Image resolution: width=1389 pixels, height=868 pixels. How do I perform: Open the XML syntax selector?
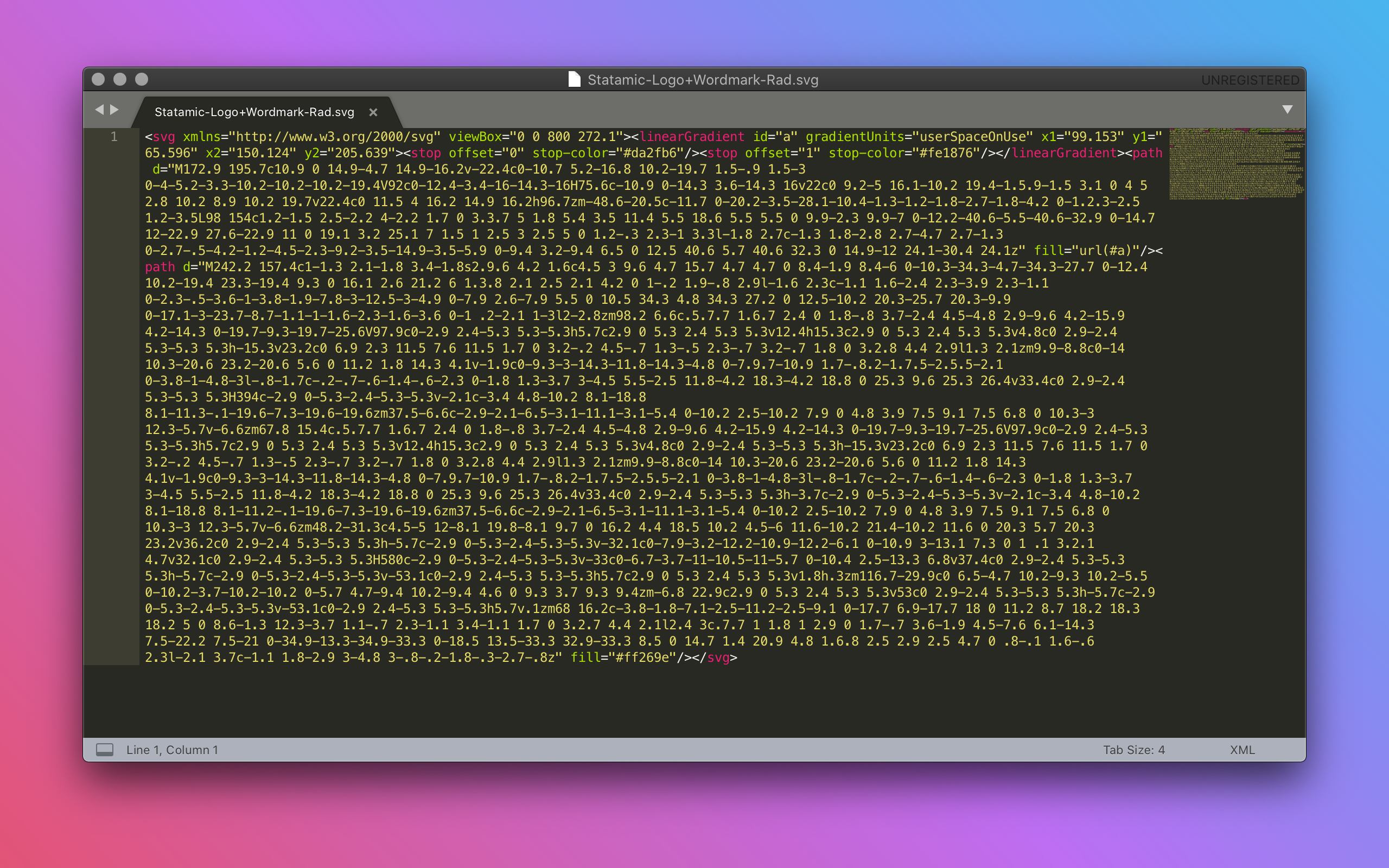coord(1242,750)
